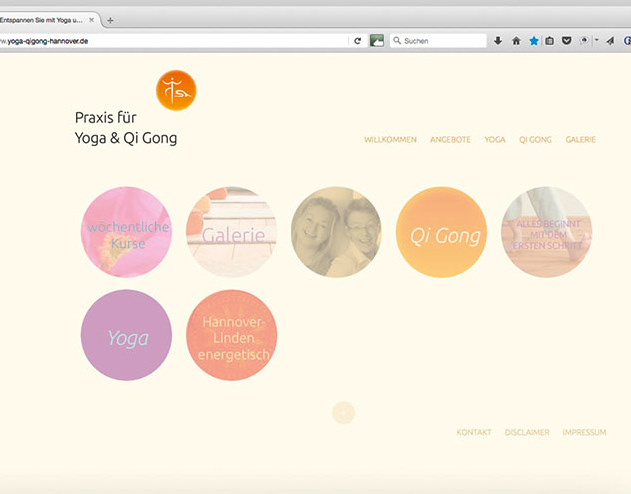Close the Entspannen Sie mit Yoga tab
The image size is (631, 494).
click(92, 20)
